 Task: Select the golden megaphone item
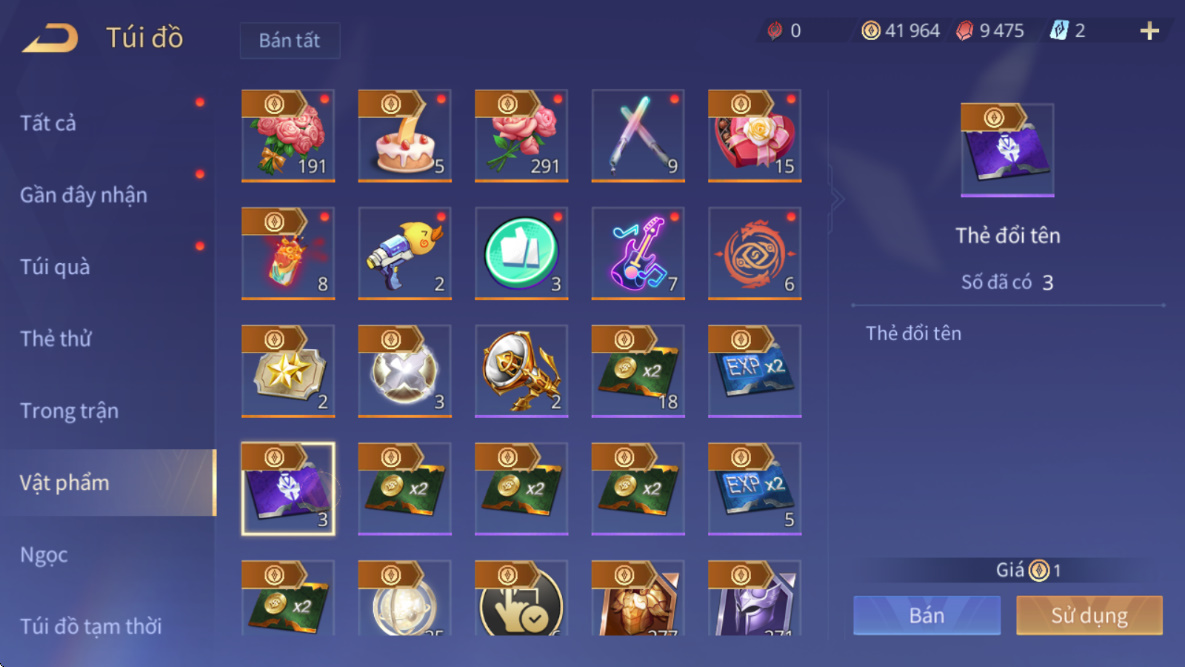pyautogui.click(x=521, y=371)
